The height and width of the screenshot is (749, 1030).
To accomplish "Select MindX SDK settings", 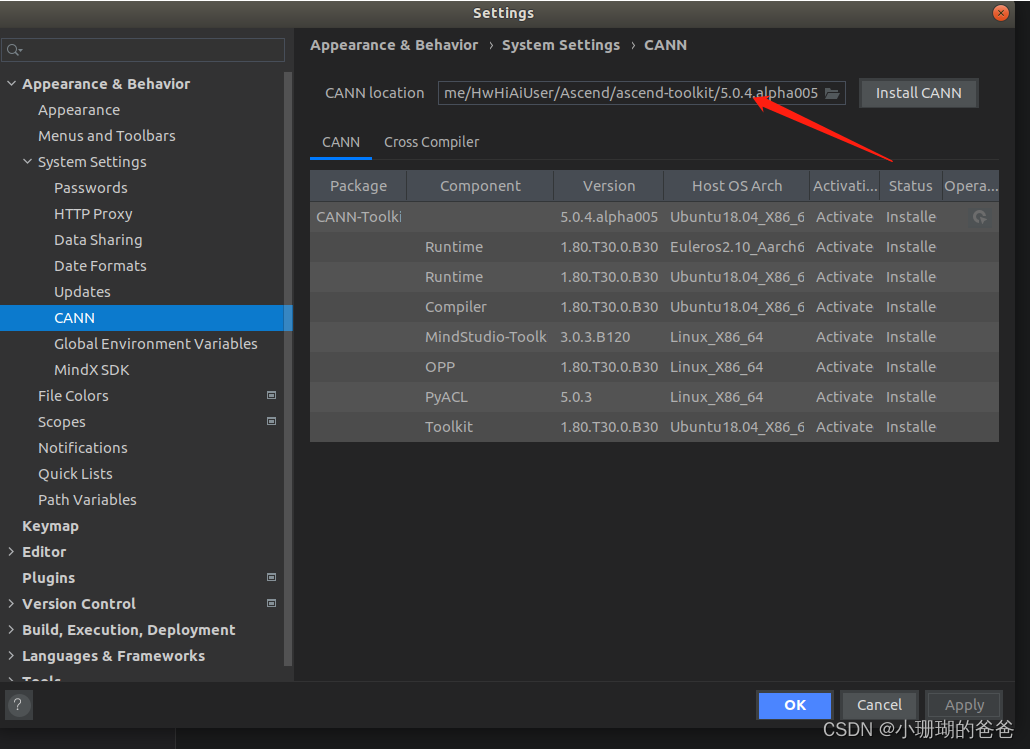I will (x=91, y=370).
